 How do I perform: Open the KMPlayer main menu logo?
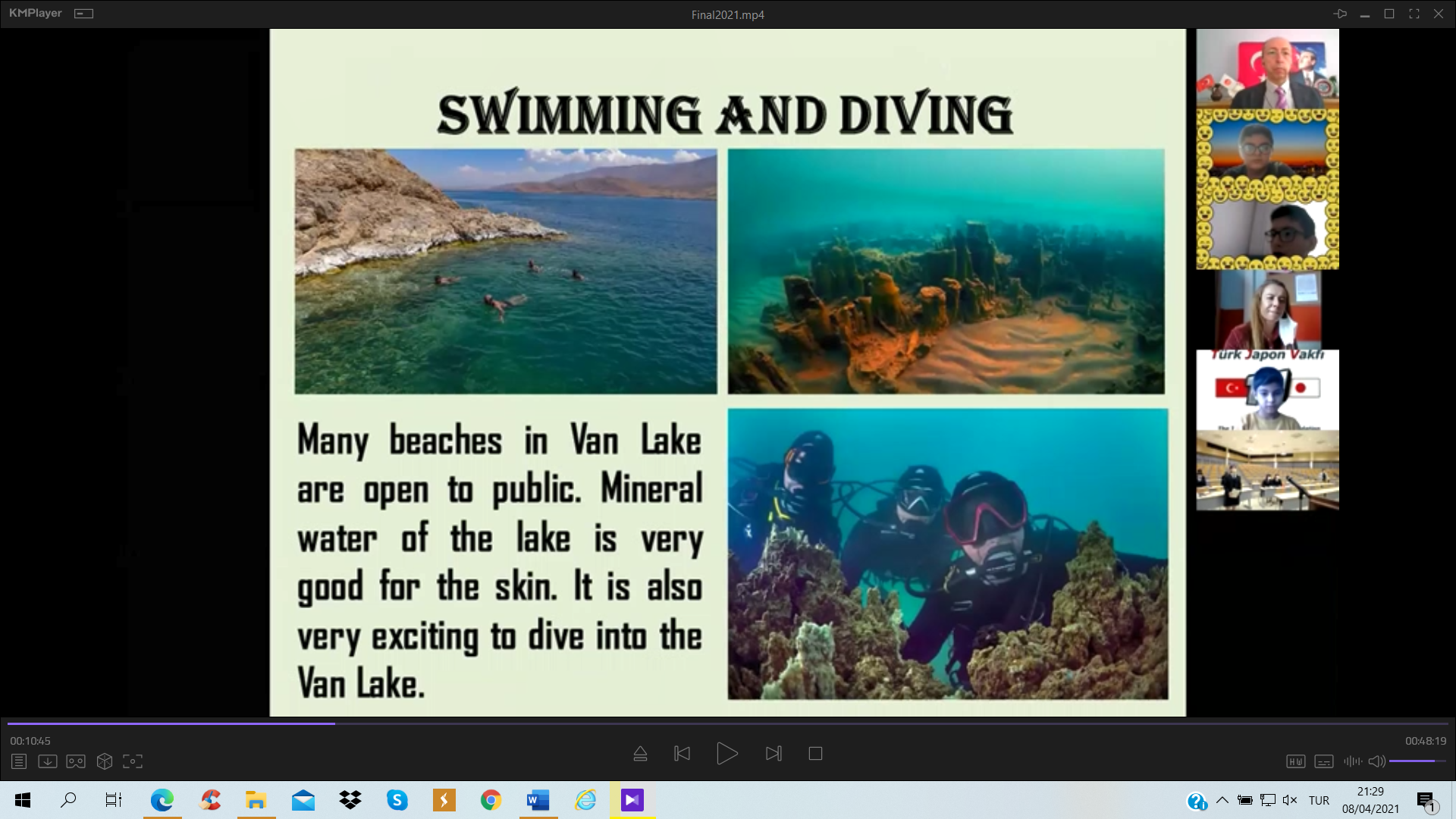[x=36, y=14]
